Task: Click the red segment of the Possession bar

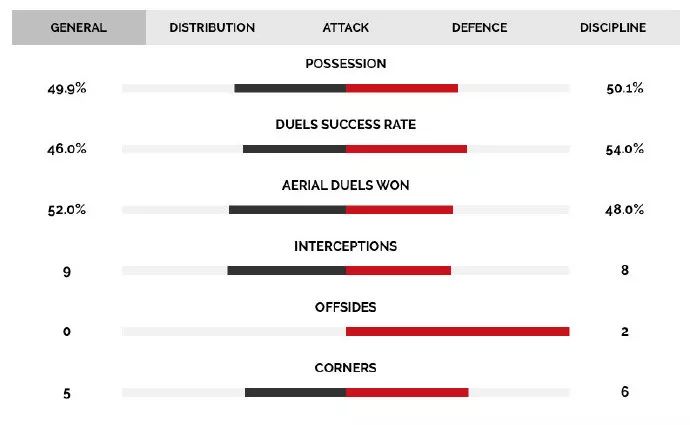Action: (402, 88)
